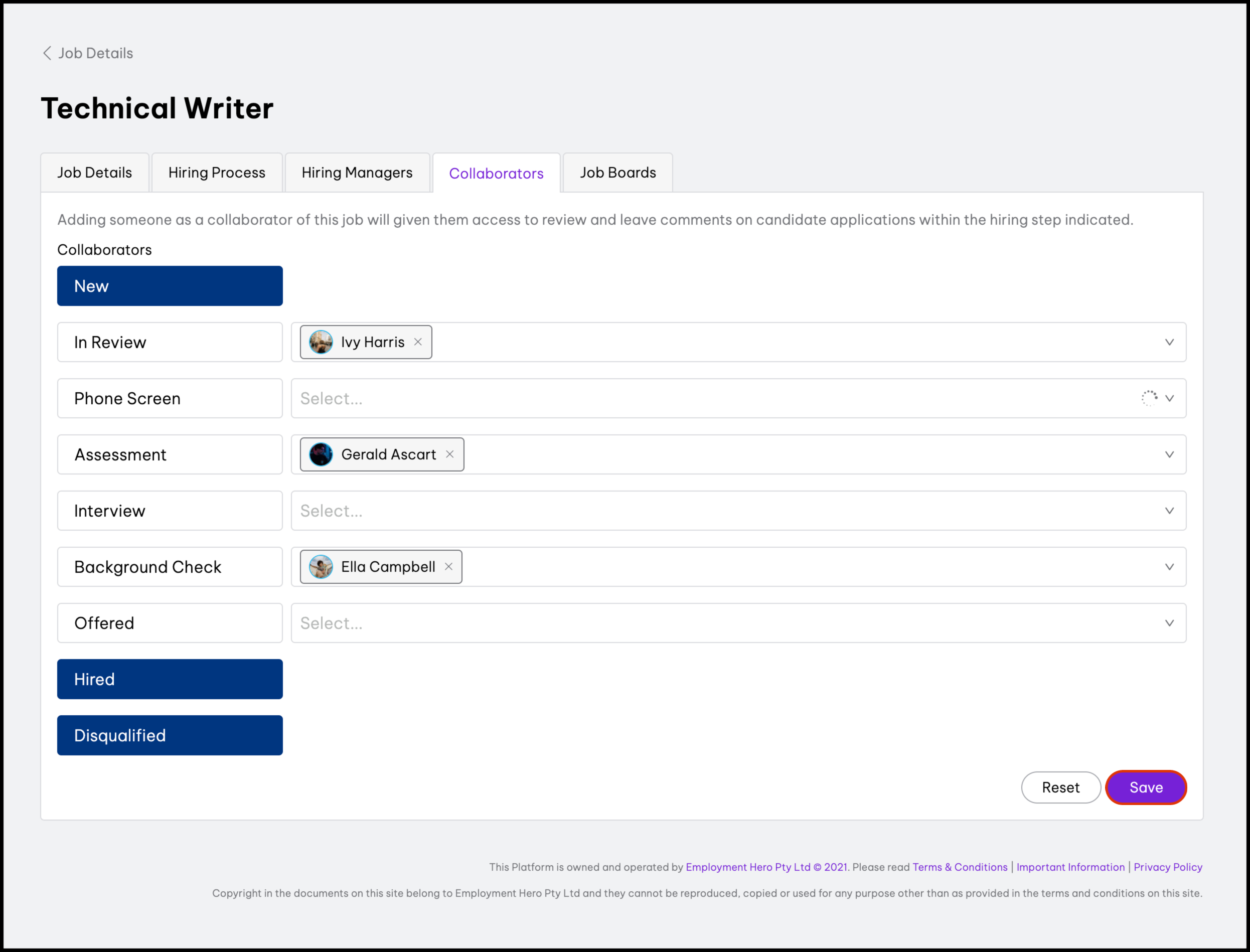Remove Ella Campbell from Background Check
This screenshot has width=1250, height=952.
tap(448, 567)
